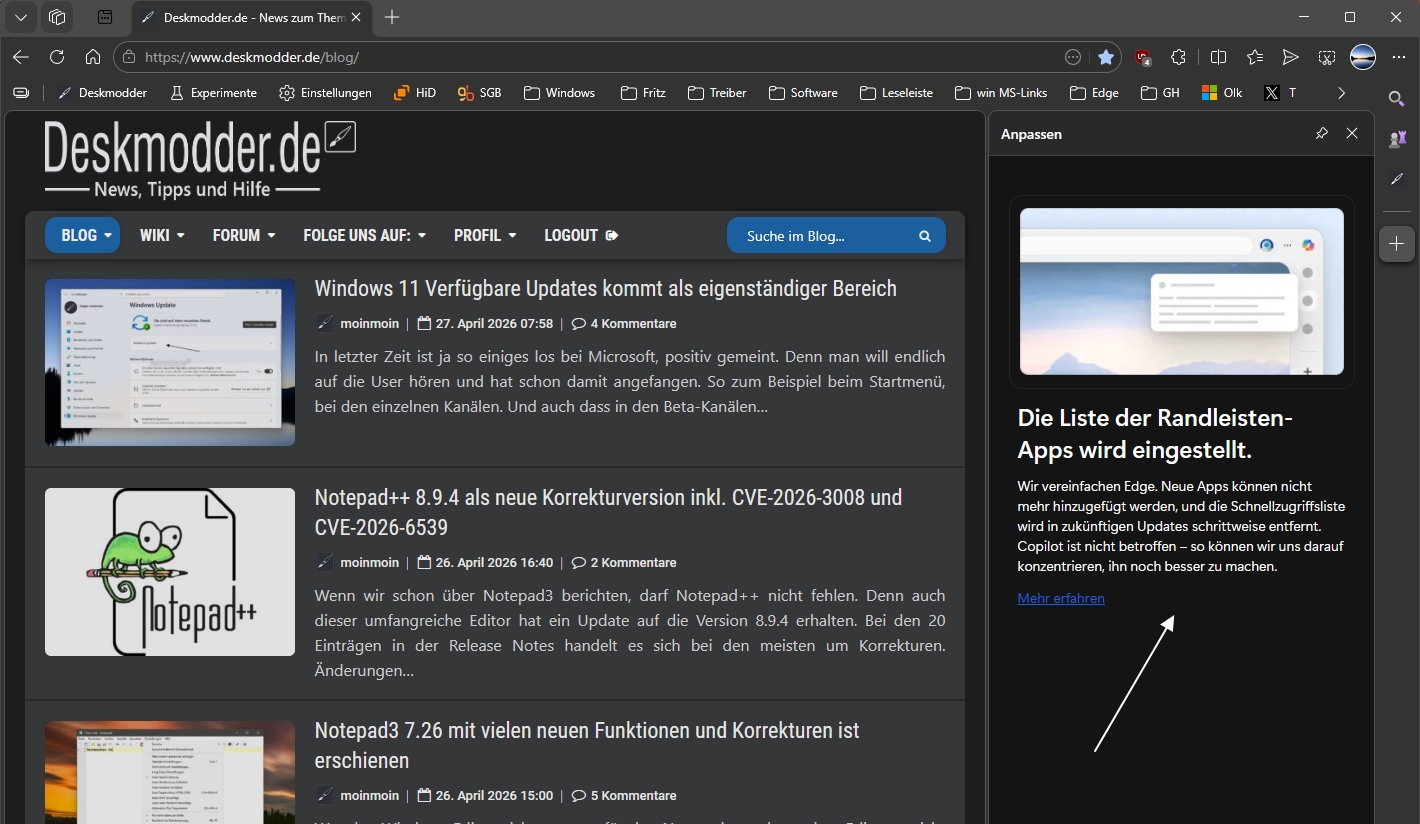1420x824 pixels.
Task: Toggle the blue favorite star in address bar
Action: coord(1106,58)
